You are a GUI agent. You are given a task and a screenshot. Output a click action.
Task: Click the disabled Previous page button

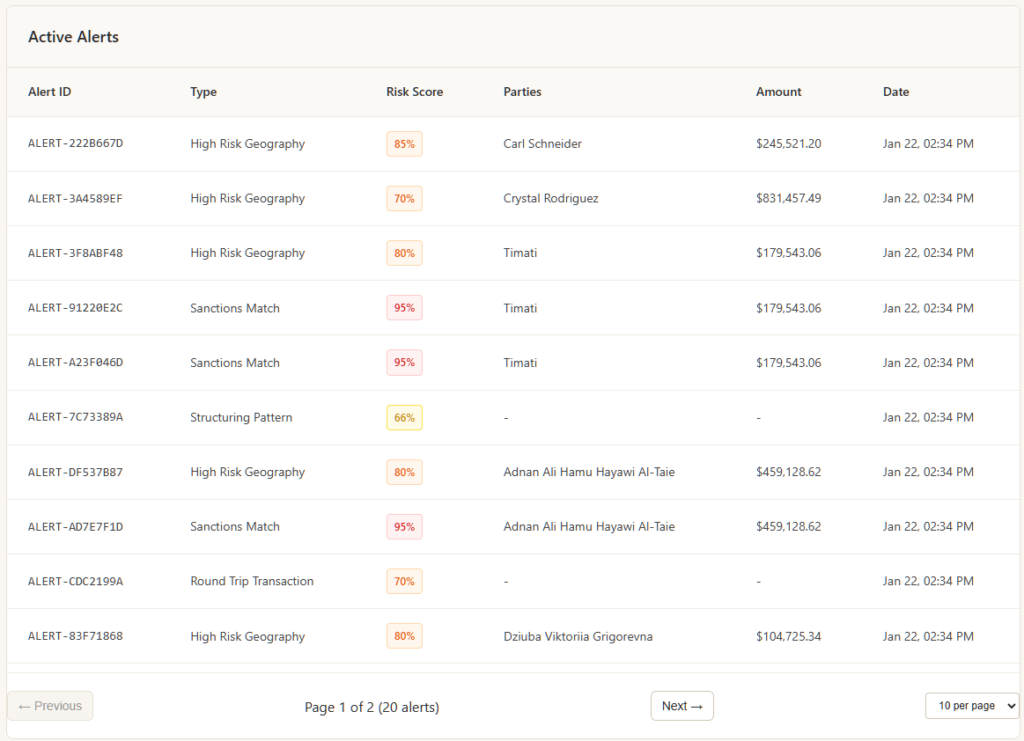tap(50, 706)
